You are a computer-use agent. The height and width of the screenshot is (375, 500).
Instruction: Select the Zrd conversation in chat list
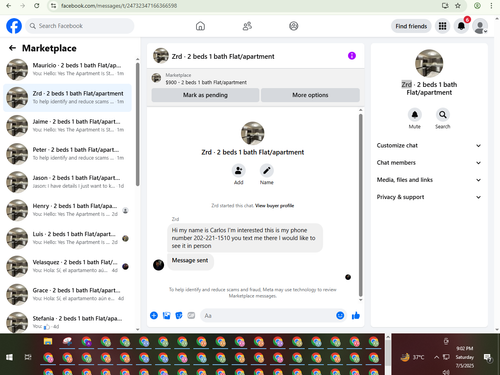tap(67, 97)
